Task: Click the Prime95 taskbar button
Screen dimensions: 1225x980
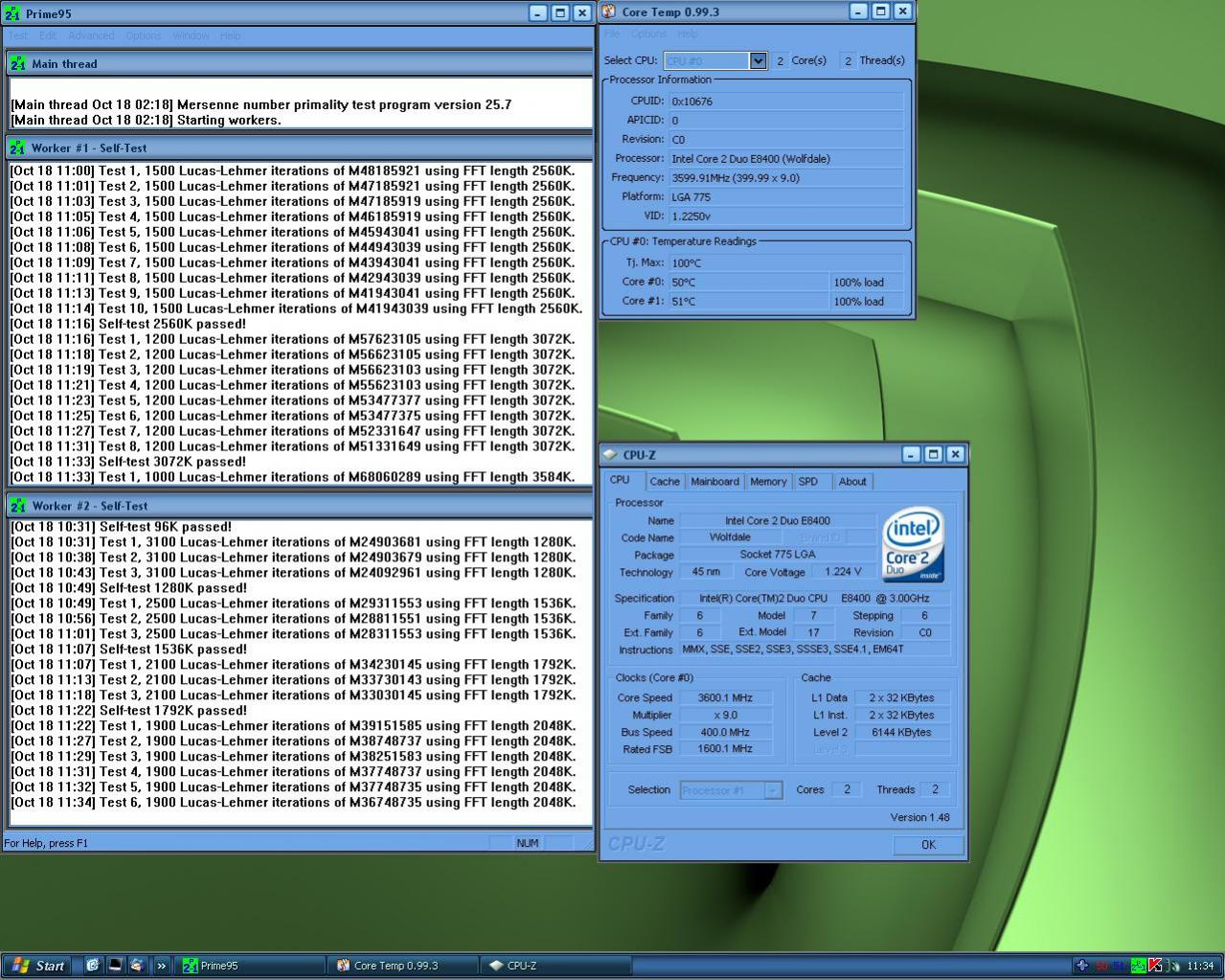Action: (251, 966)
